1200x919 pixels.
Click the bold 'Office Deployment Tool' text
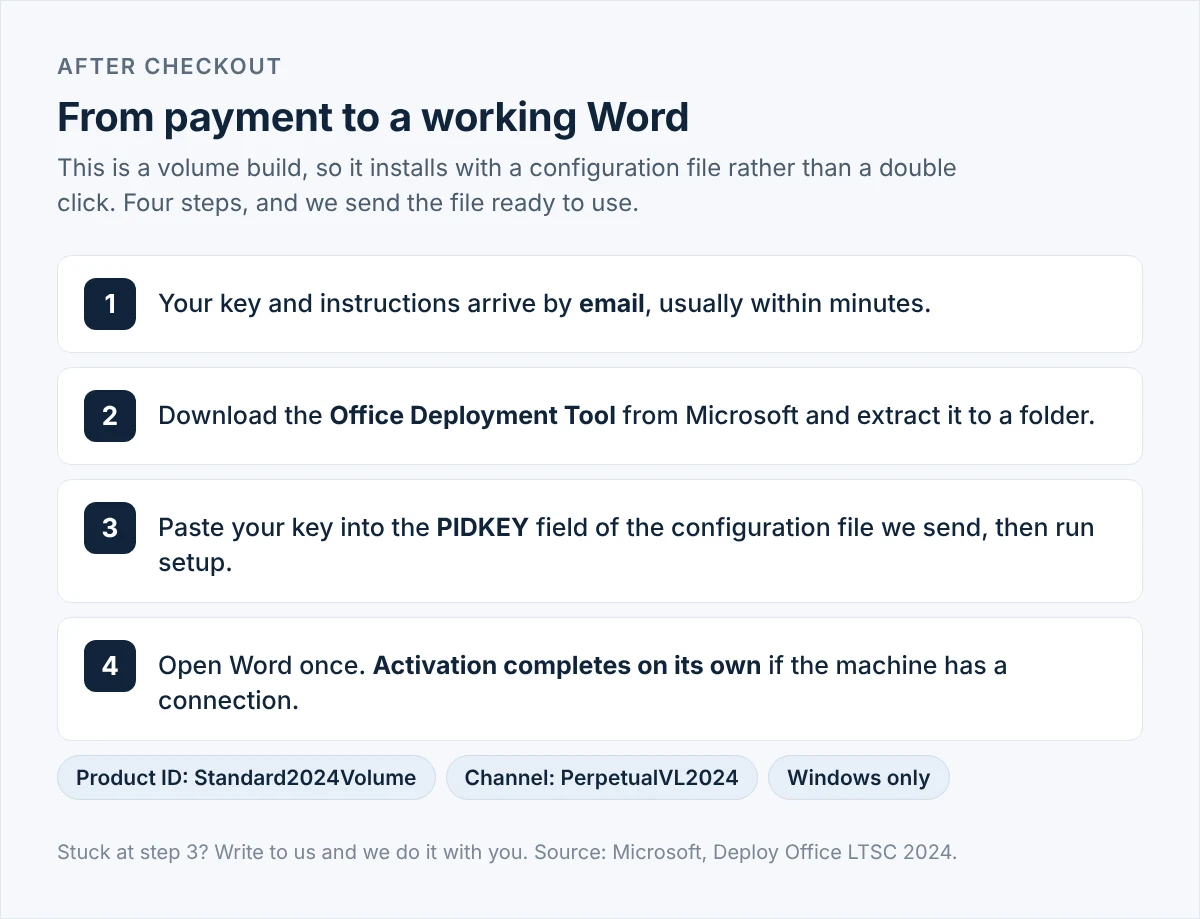(473, 416)
